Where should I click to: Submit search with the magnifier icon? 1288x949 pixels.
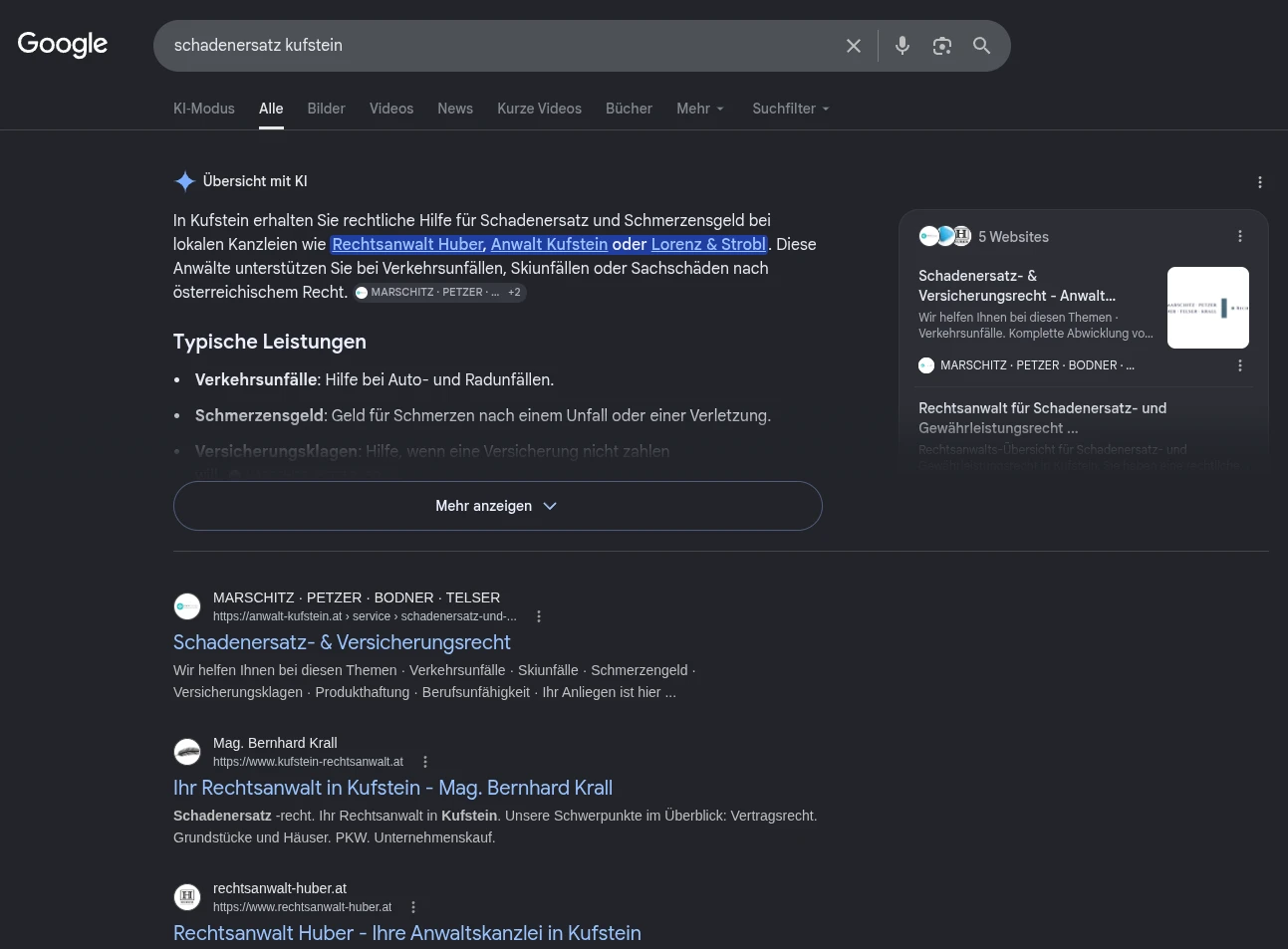982,46
